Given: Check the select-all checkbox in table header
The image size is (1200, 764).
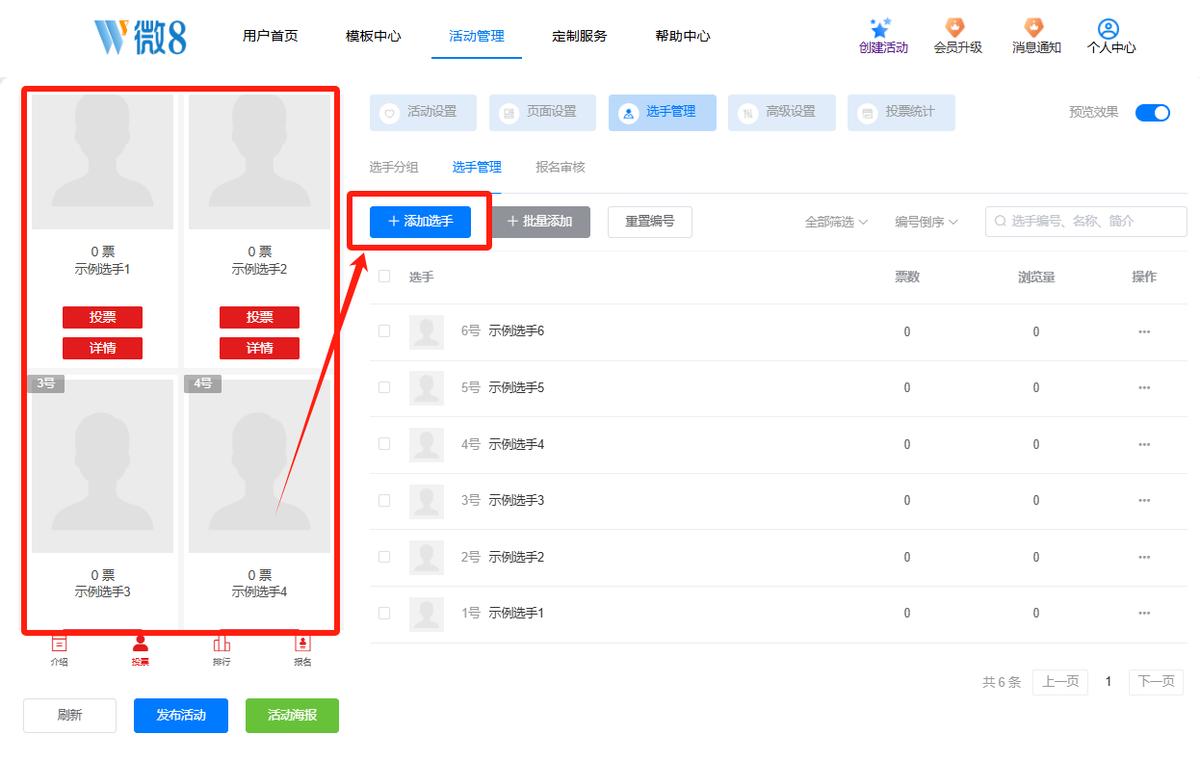Looking at the screenshot, I should (x=384, y=277).
